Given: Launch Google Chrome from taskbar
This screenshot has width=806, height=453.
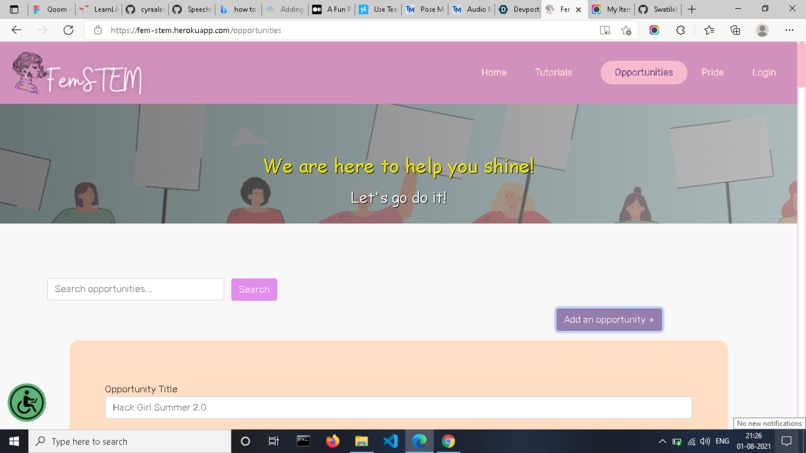Looking at the screenshot, I should [x=448, y=441].
